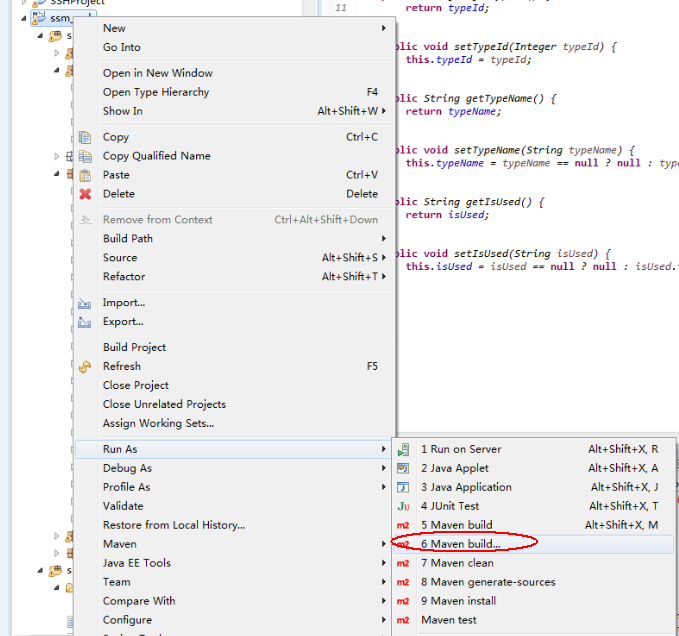The height and width of the screenshot is (636, 679).
Task: Open the Debug As submenu arrow
Action: coord(383,468)
